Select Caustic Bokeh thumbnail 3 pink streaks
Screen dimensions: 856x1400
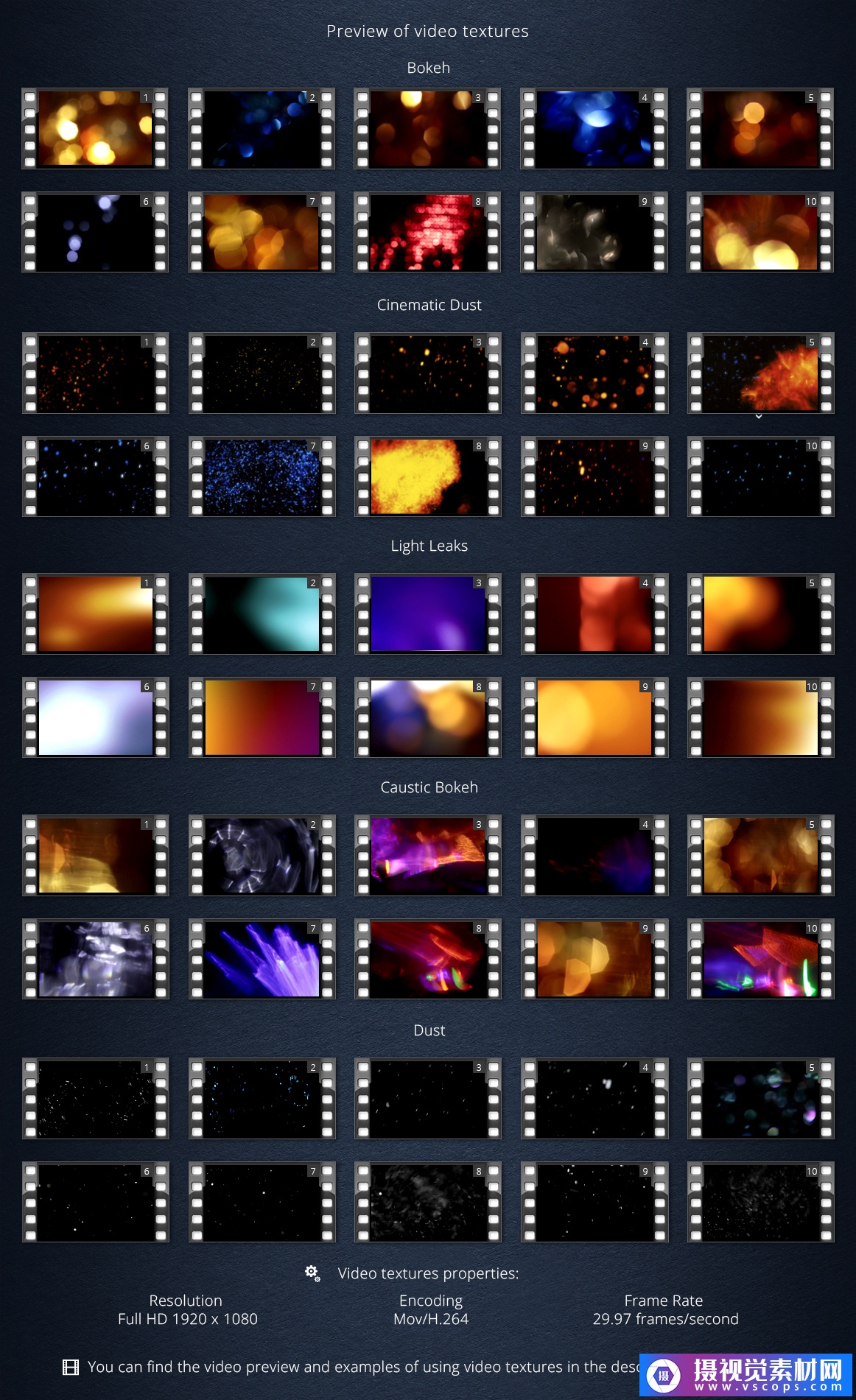(428, 855)
